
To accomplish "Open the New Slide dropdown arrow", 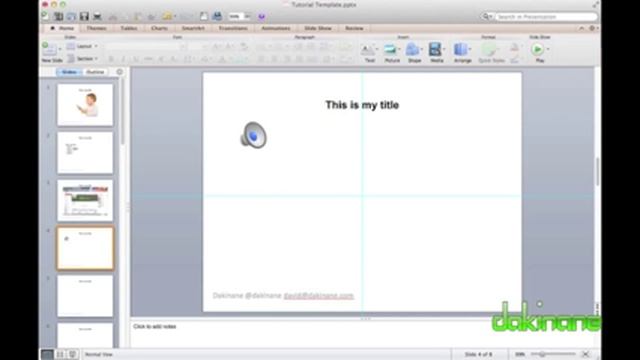I will (x=60, y=49).
